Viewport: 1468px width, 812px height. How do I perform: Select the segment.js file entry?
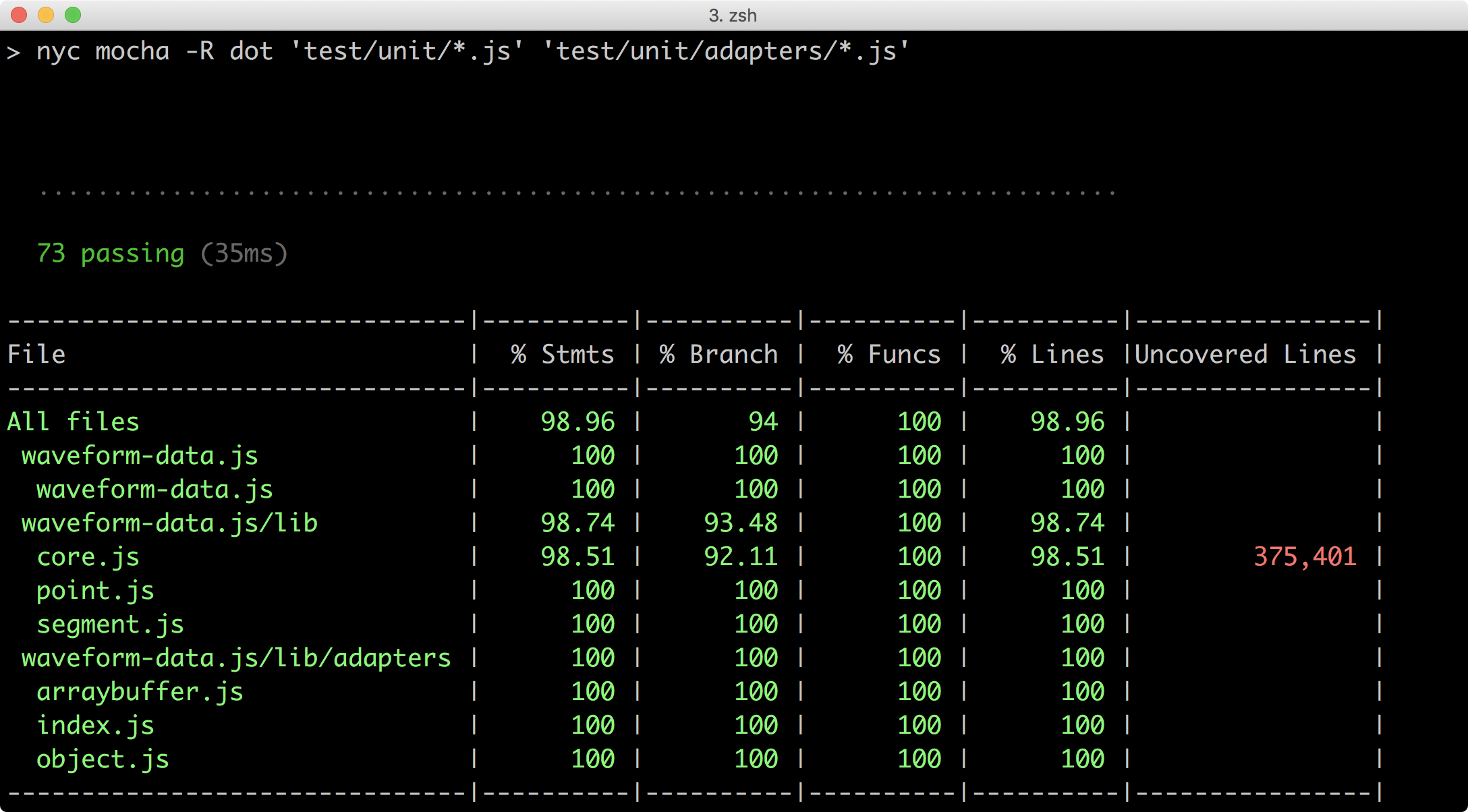click(110, 624)
